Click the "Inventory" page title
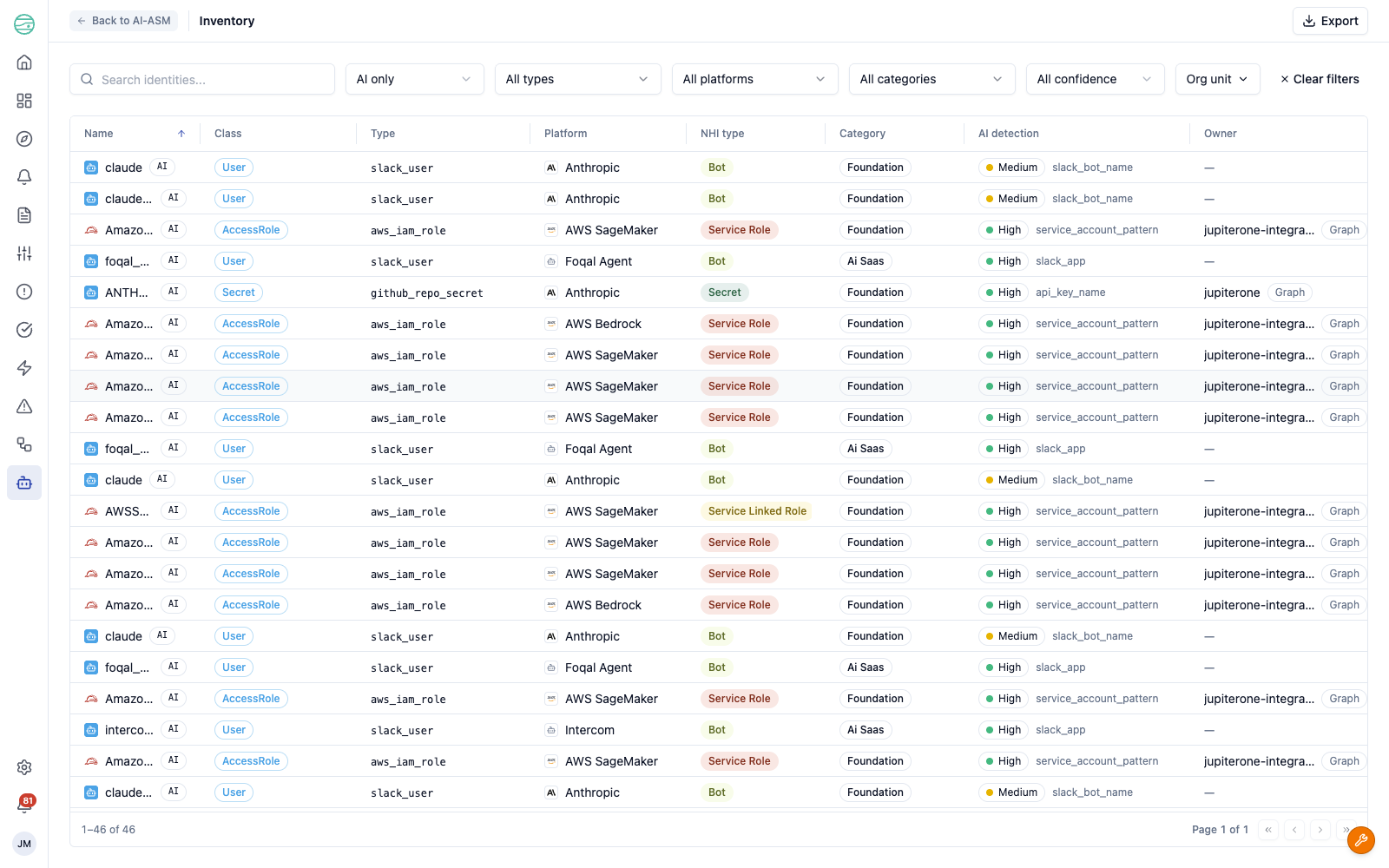The image size is (1389, 868). tap(227, 21)
